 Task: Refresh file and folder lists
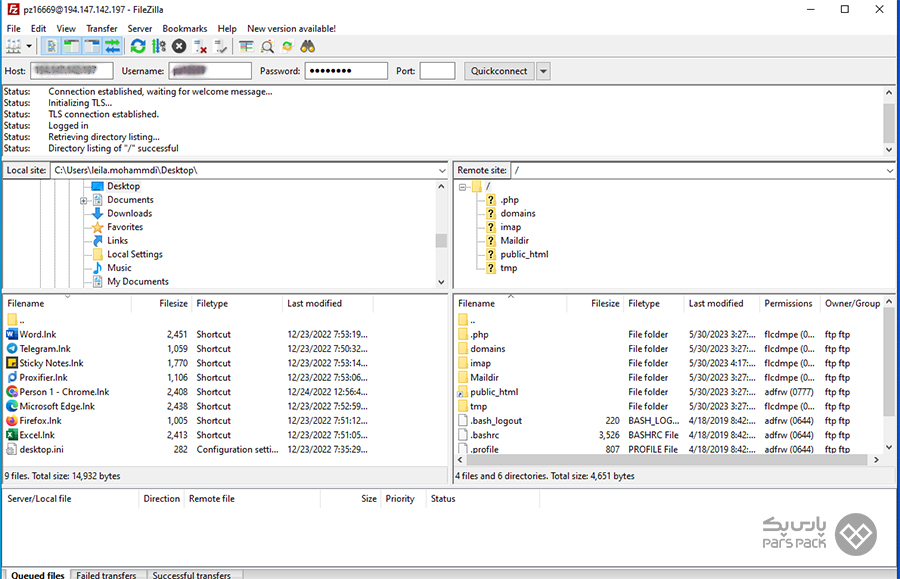click(138, 46)
